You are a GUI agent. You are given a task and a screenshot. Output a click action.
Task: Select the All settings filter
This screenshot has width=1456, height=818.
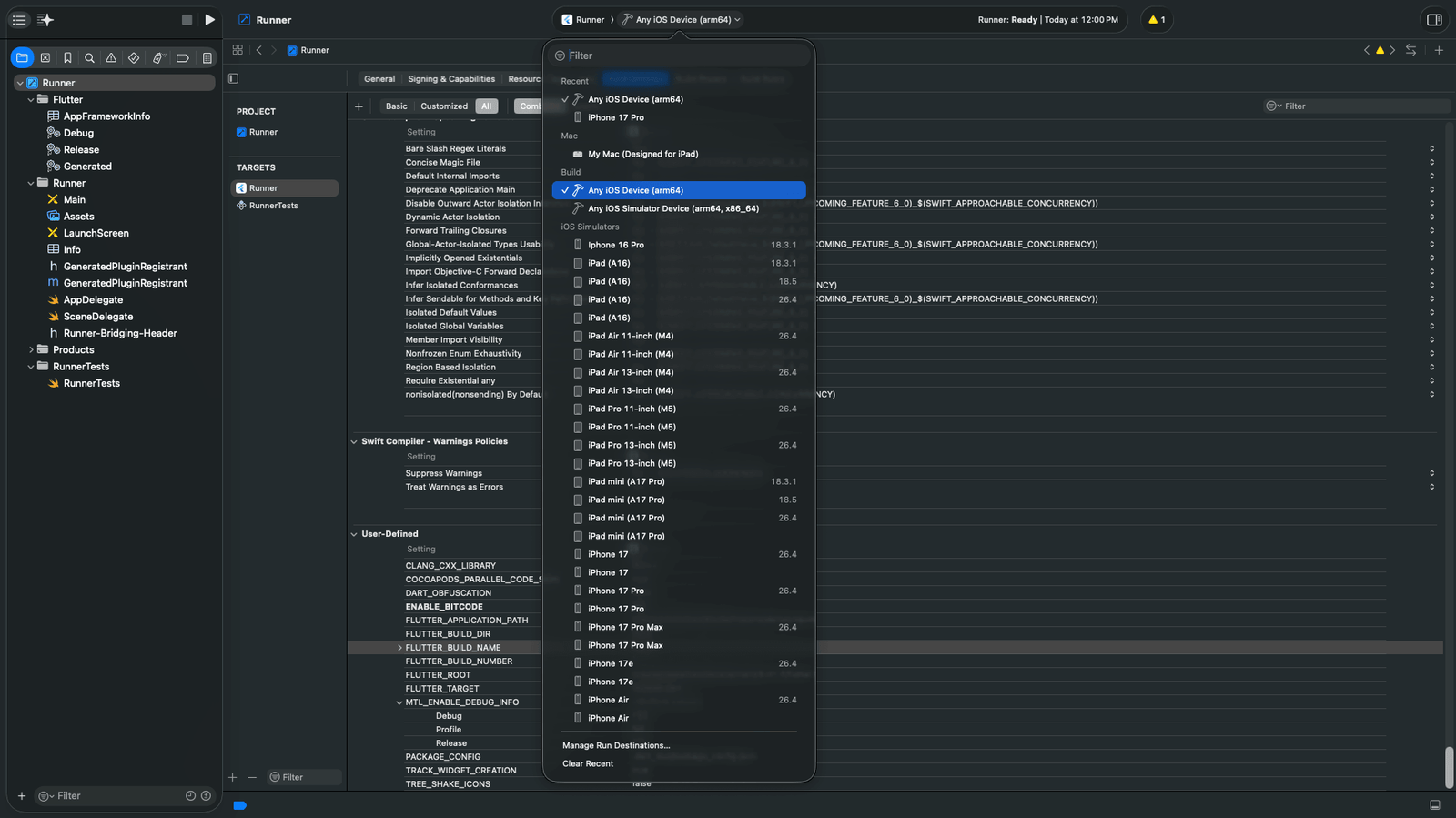[487, 106]
